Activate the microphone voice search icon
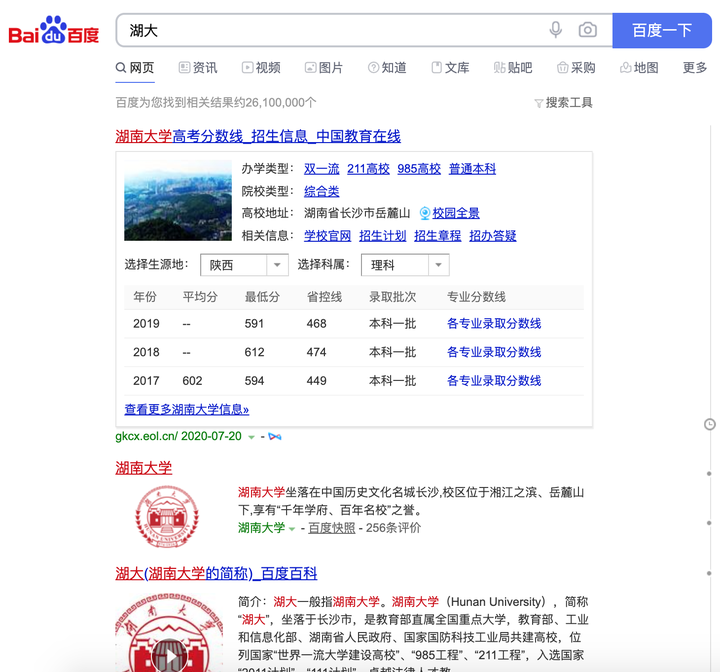Image resolution: width=720 pixels, height=672 pixels. click(556, 30)
